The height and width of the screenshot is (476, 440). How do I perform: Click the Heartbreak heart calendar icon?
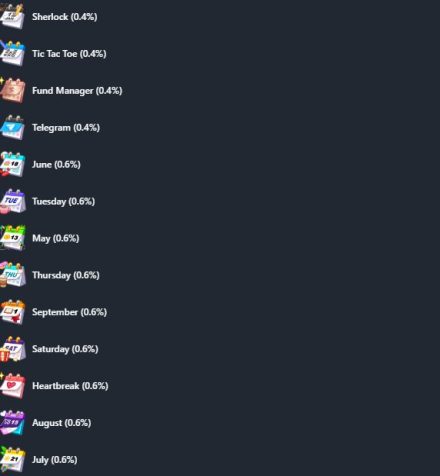[12, 386]
